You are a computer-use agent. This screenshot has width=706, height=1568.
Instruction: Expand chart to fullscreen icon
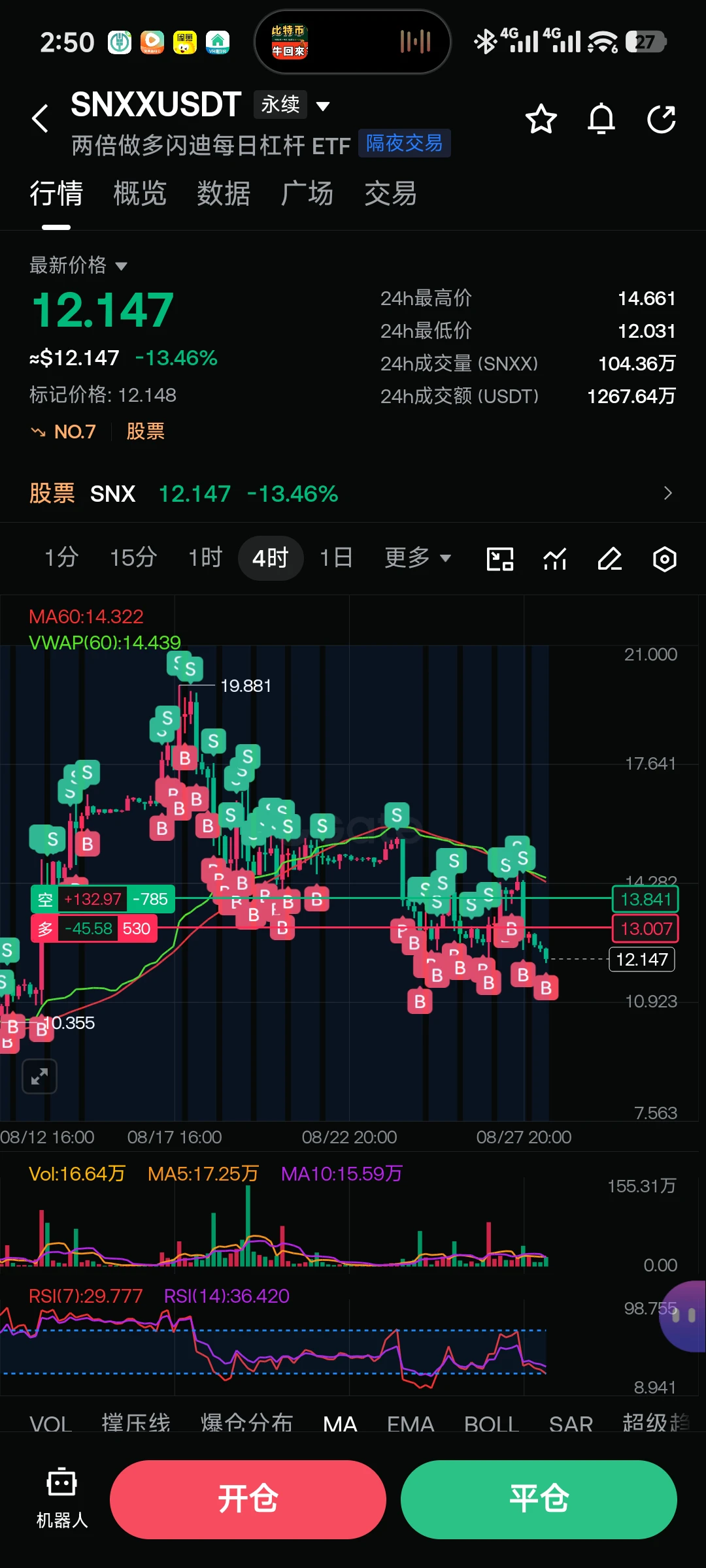click(40, 1076)
